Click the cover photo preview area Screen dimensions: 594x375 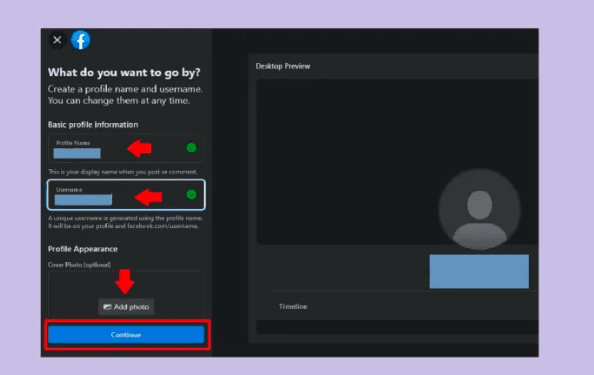(397, 162)
